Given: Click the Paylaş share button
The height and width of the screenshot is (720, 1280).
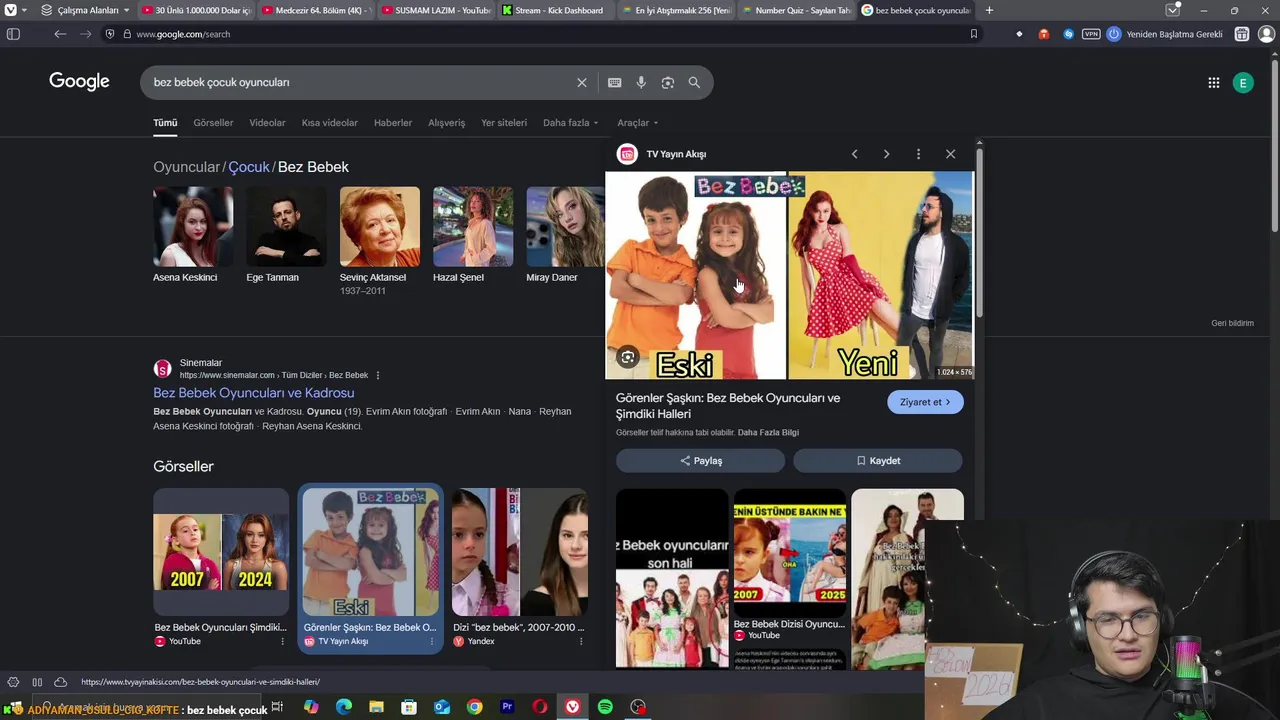Looking at the screenshot, I should click(x=700, y=461).
